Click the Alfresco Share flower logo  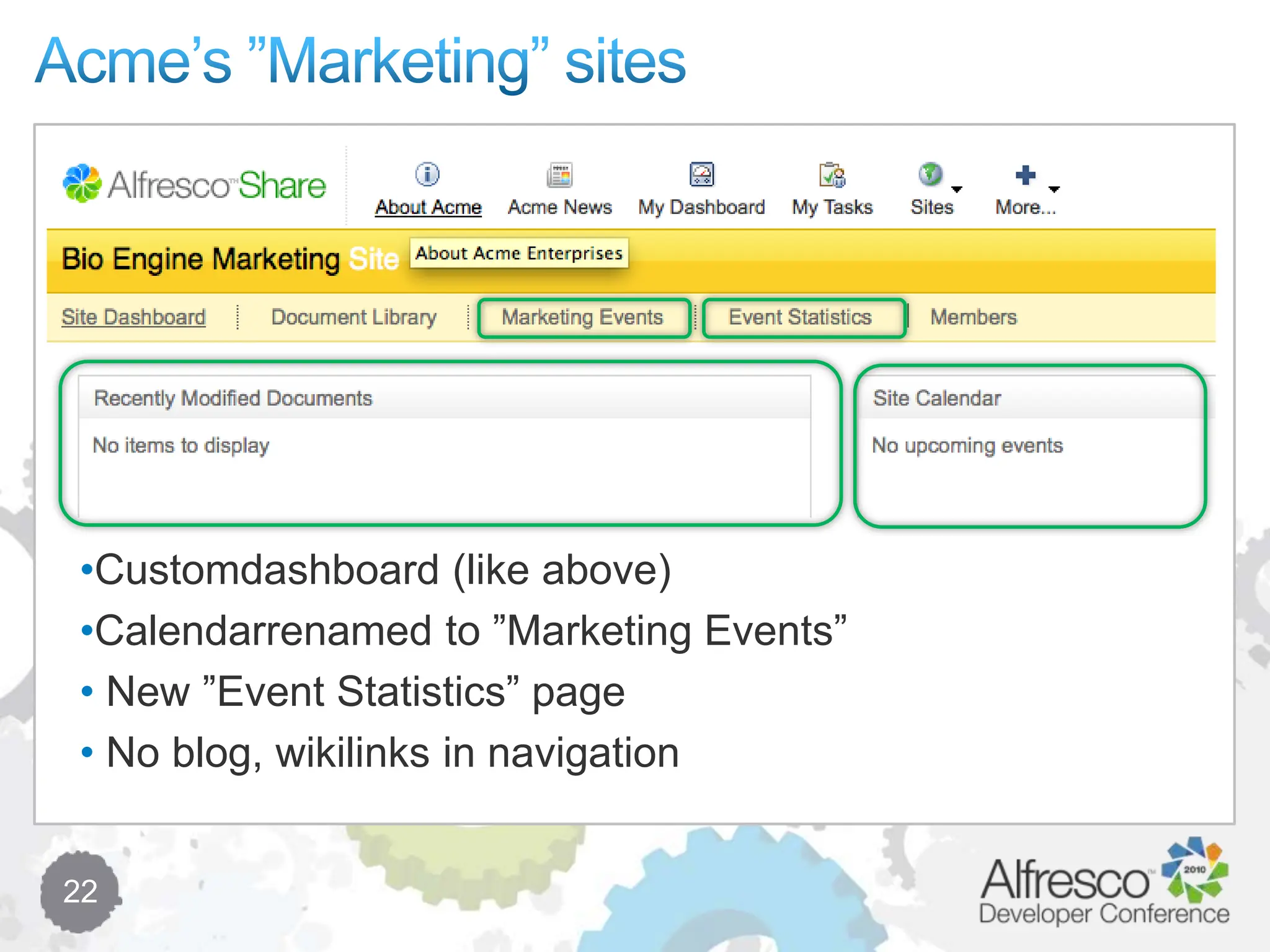(82, 183)
